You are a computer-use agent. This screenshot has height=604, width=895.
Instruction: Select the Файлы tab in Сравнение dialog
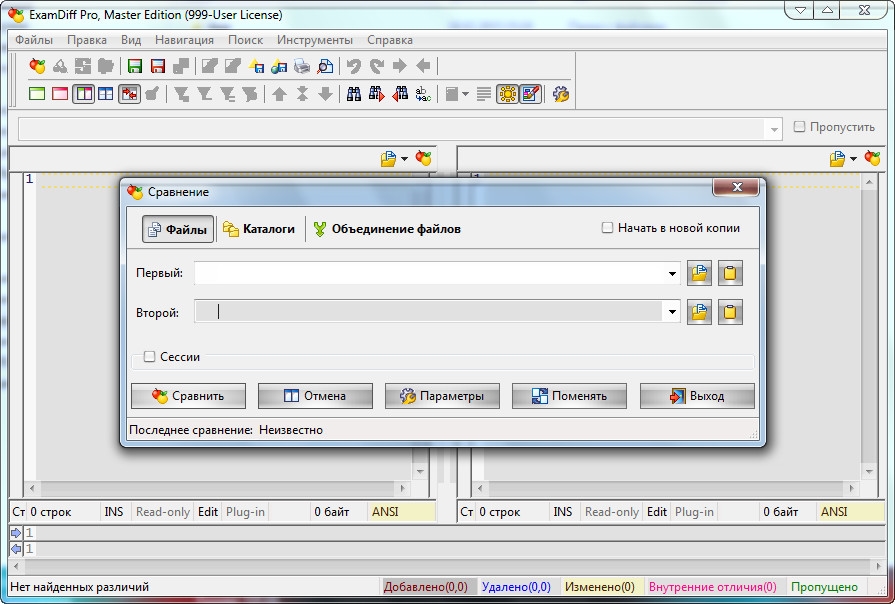[178, 229]
